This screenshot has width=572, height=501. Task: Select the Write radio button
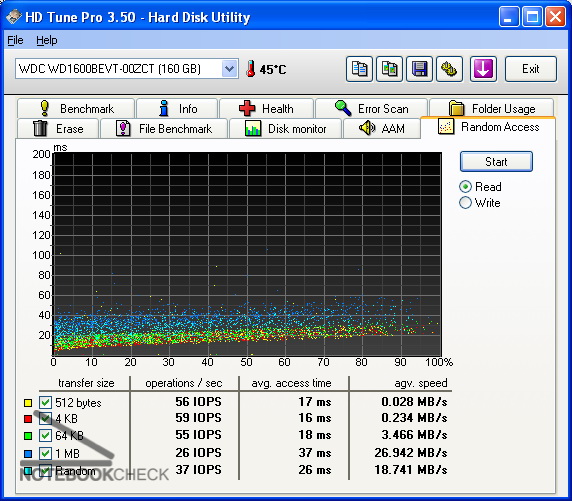point(465,203)
